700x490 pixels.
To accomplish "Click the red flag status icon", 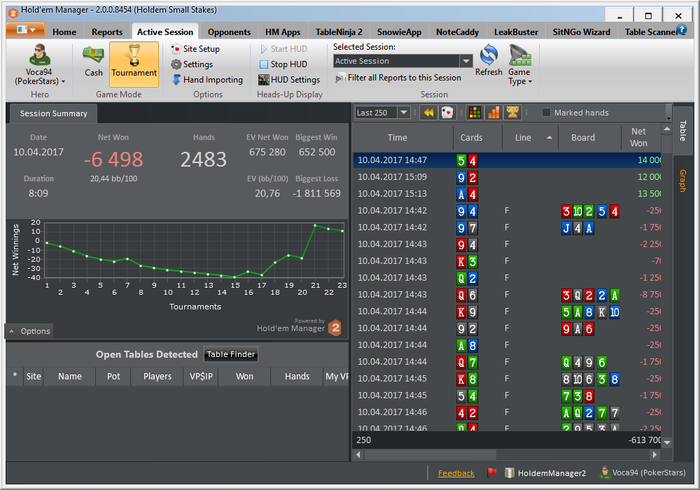I will [x=492, y=472].
